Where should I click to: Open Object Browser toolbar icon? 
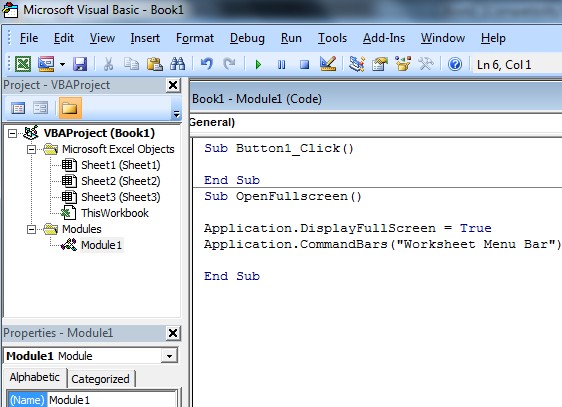[403, 64]
